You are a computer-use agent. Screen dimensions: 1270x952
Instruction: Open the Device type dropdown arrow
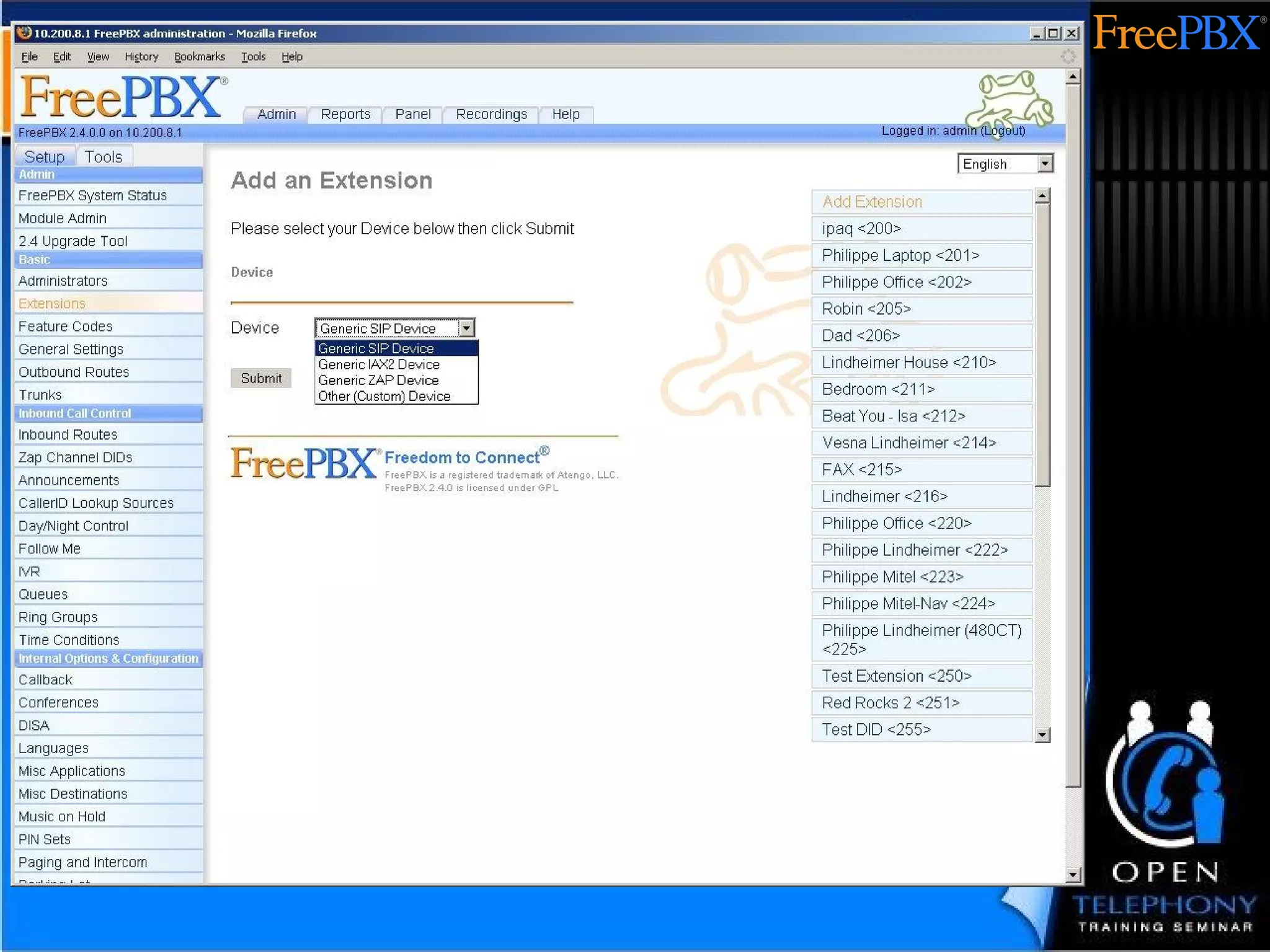pyautogui.click(x=466, y=328)
